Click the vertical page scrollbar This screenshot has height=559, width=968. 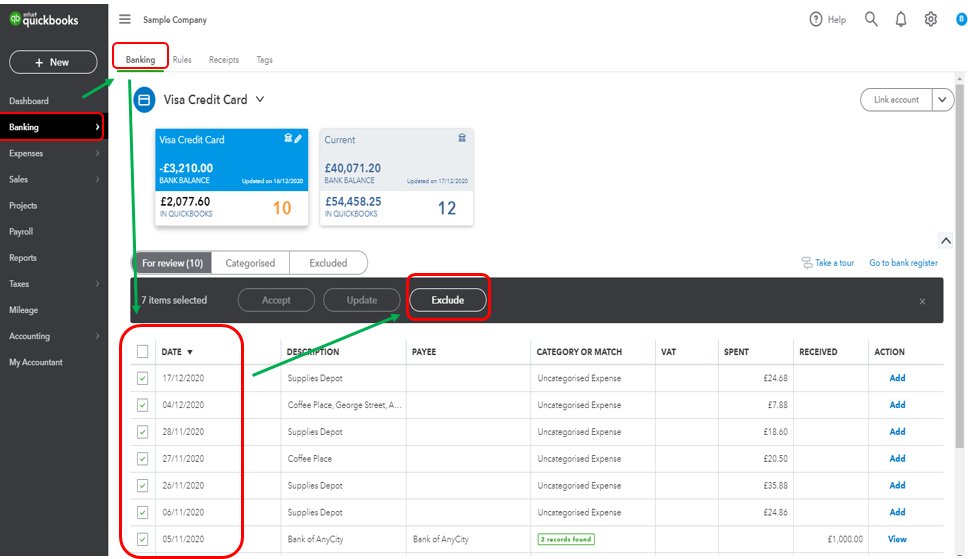click(959, 266)
